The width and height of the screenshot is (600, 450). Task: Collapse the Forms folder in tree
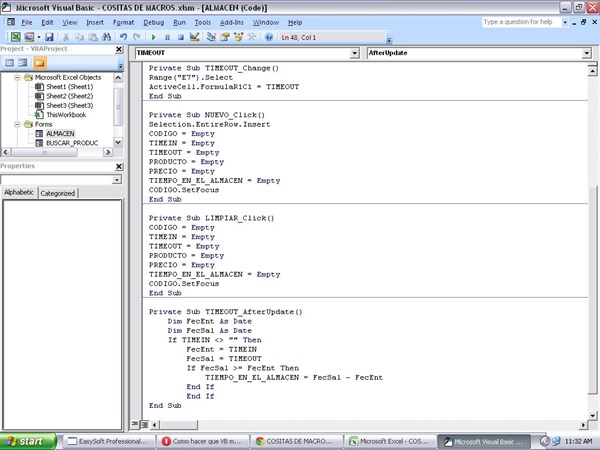(16, 124)
